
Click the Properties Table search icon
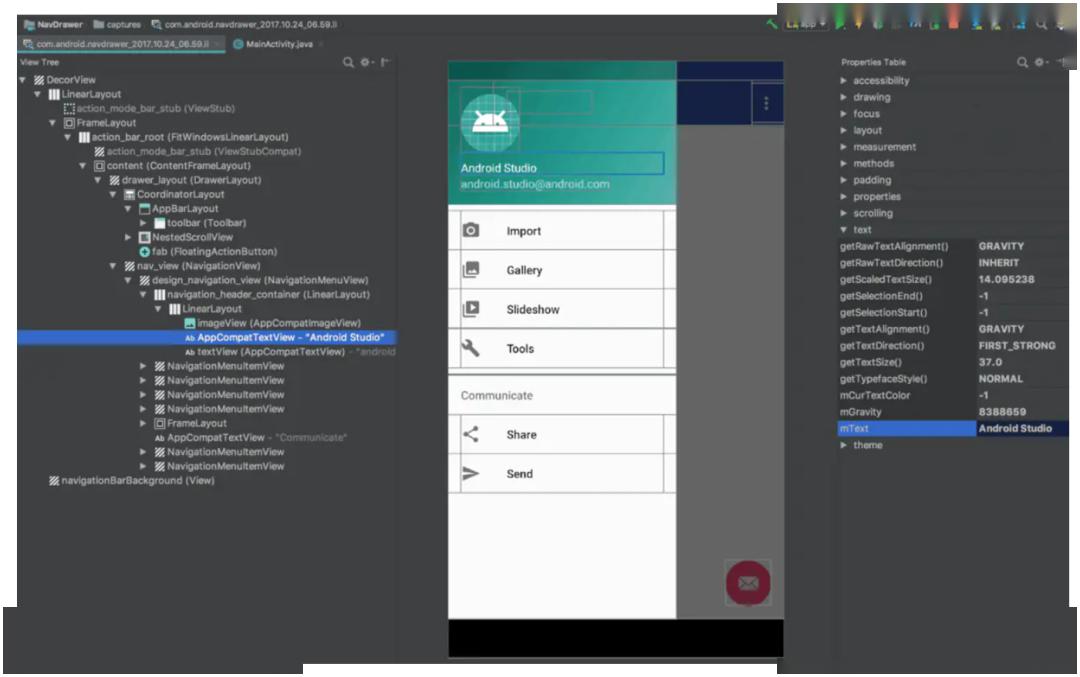click(1022, 62)
